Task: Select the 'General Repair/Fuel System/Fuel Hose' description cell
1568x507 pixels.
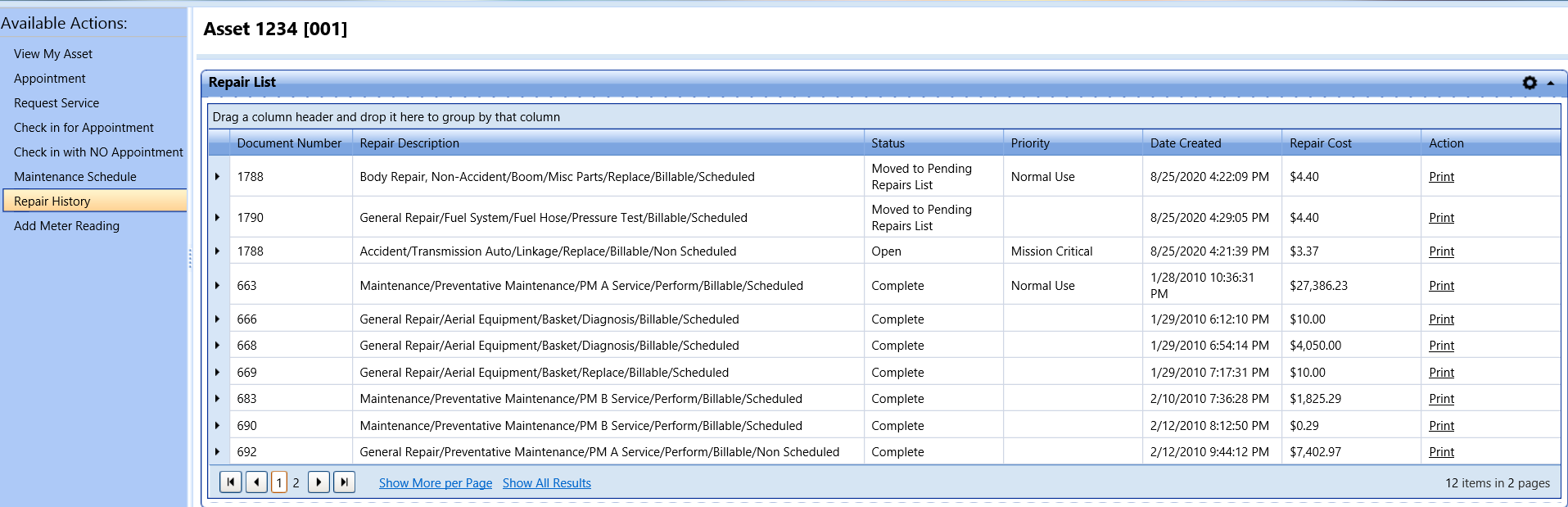Action: coord(608,218)
